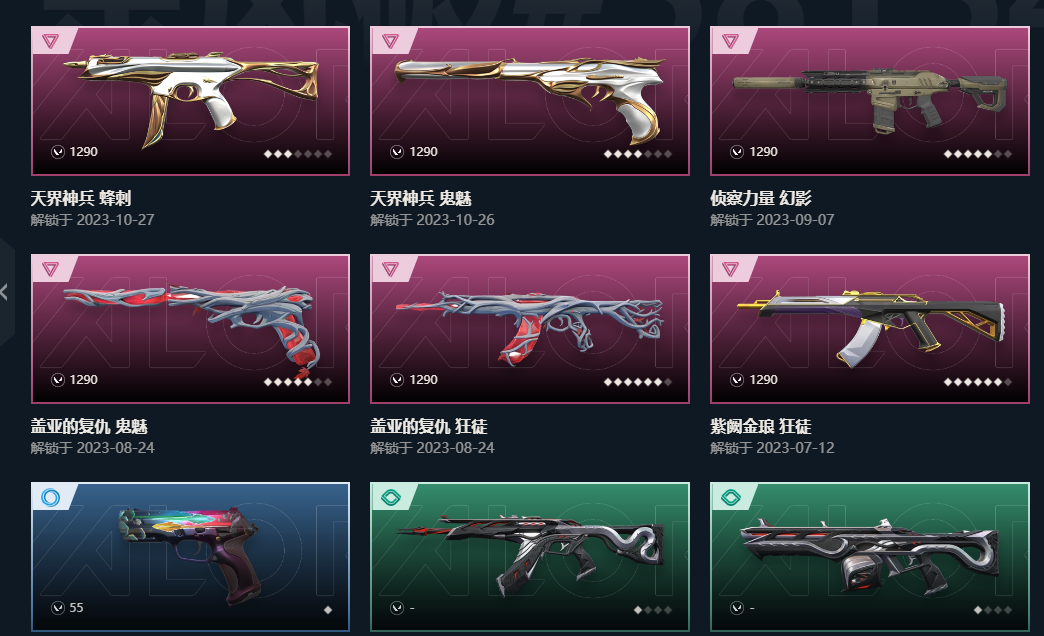1044x636 pixels.
Task: Click the 1290 price on 侦察力量 幻影 card
Action: [x=763, y=152]
